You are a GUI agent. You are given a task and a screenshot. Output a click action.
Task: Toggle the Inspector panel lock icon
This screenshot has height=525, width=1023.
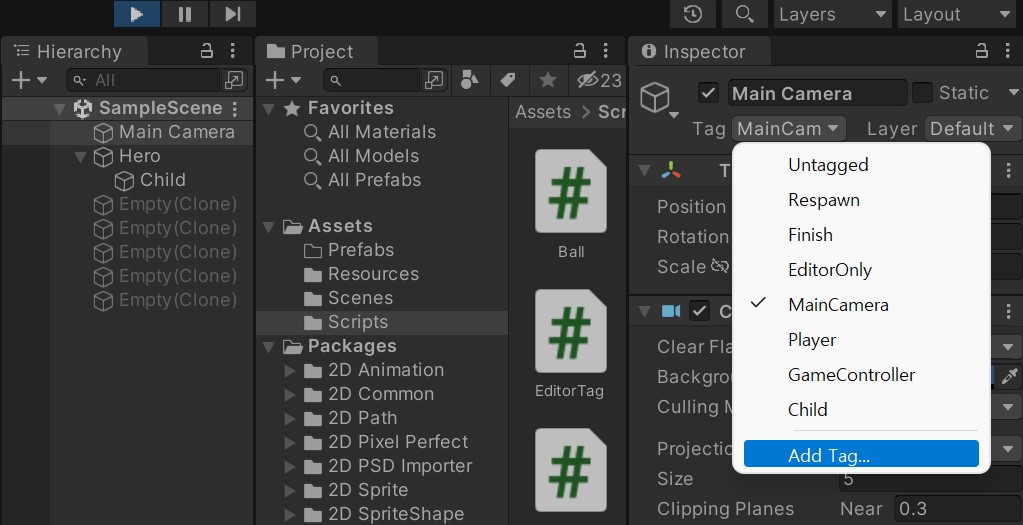coord(981,51)
